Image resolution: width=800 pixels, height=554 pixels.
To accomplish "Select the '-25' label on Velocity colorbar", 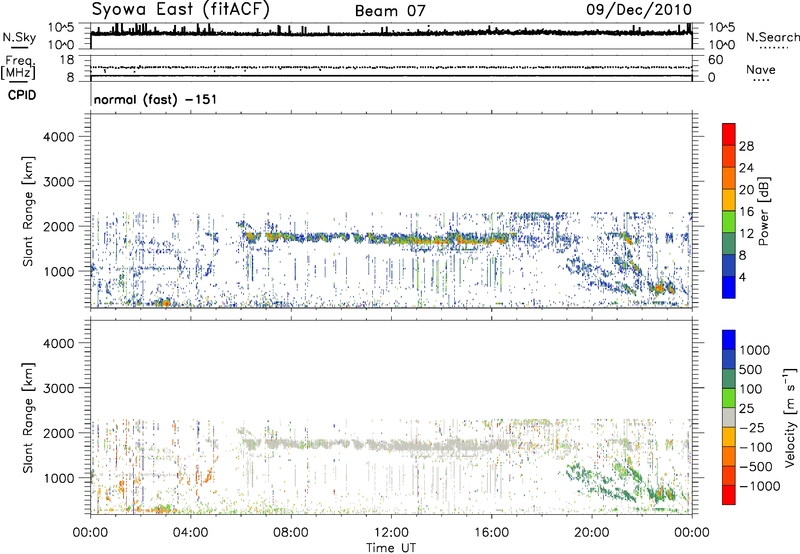I will [x=752, y=427].
